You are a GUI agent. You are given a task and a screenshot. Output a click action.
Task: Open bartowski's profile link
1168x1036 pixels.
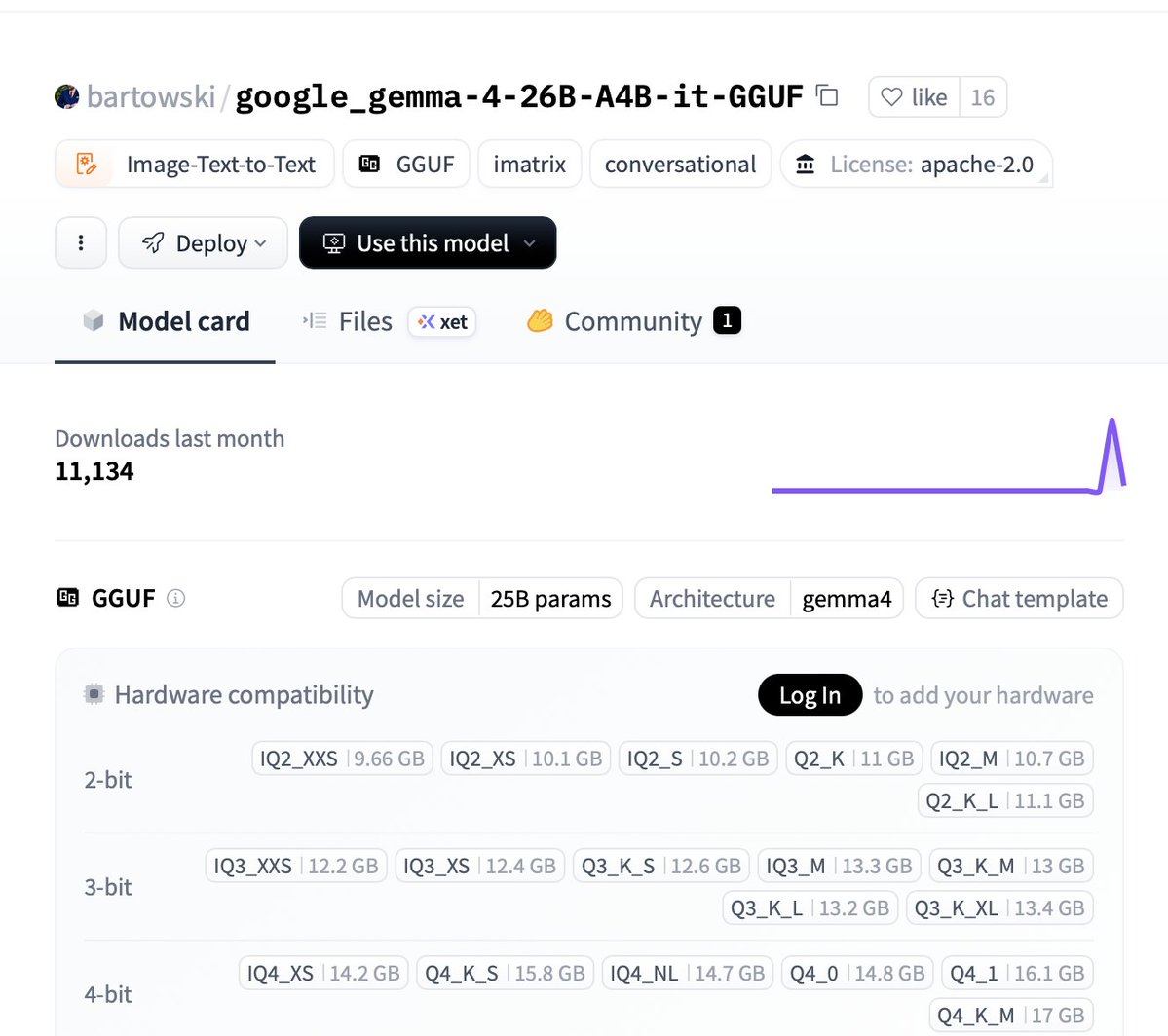(150, 96)
